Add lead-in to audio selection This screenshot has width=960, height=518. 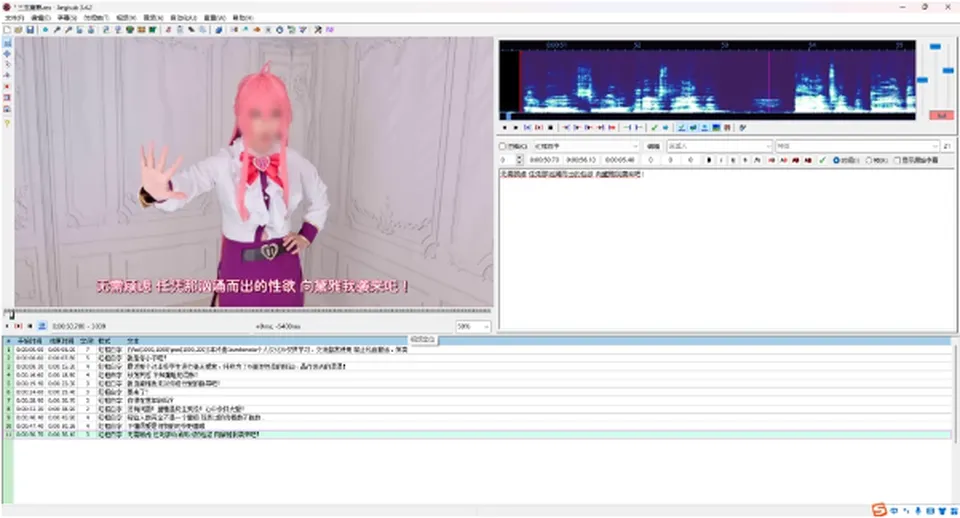pyautogui.click(x=627, y=127)
